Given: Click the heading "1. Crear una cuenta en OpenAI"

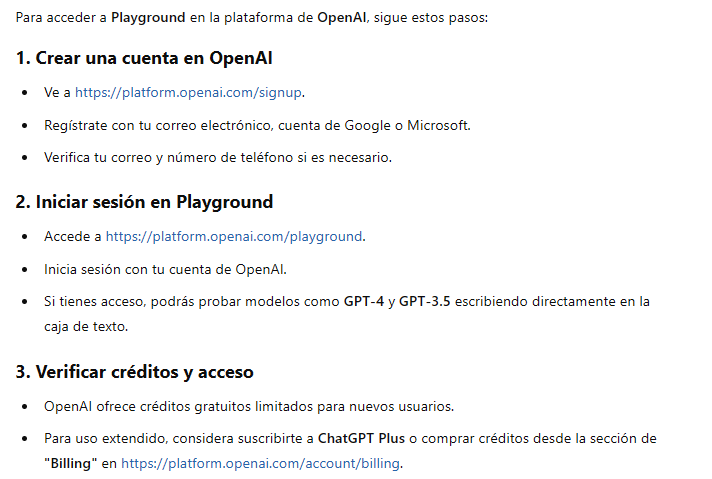Looking at the screenshot, I should [144, 58].
